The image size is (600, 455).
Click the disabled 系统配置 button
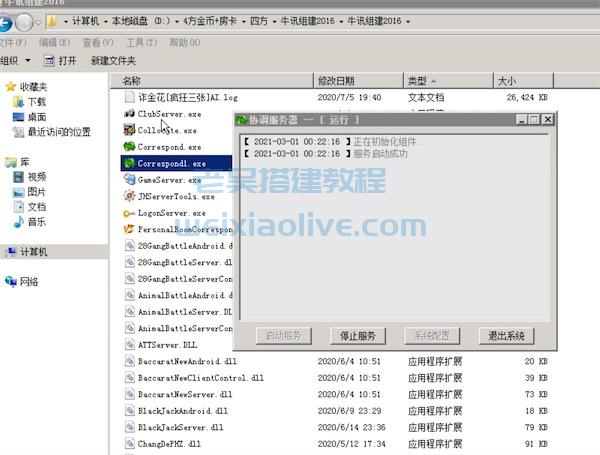[432, 336]
